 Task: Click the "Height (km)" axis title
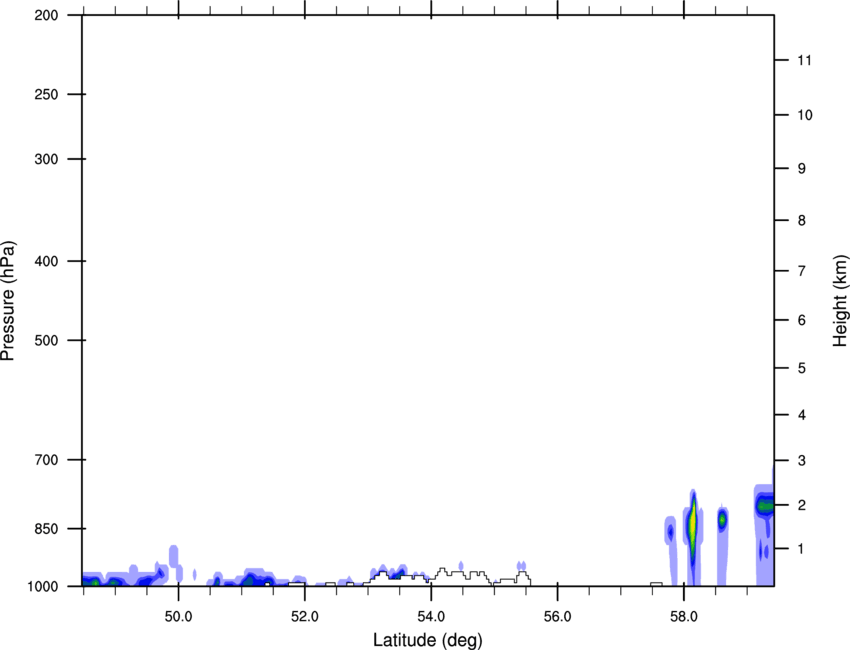click(x=840, y=301)
